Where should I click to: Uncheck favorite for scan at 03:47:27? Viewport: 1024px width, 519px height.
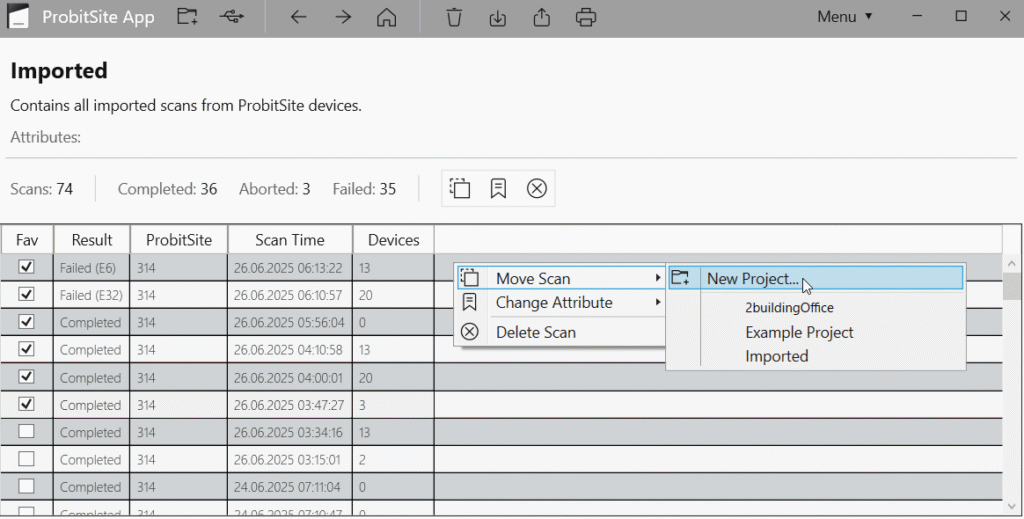point(26,404)
